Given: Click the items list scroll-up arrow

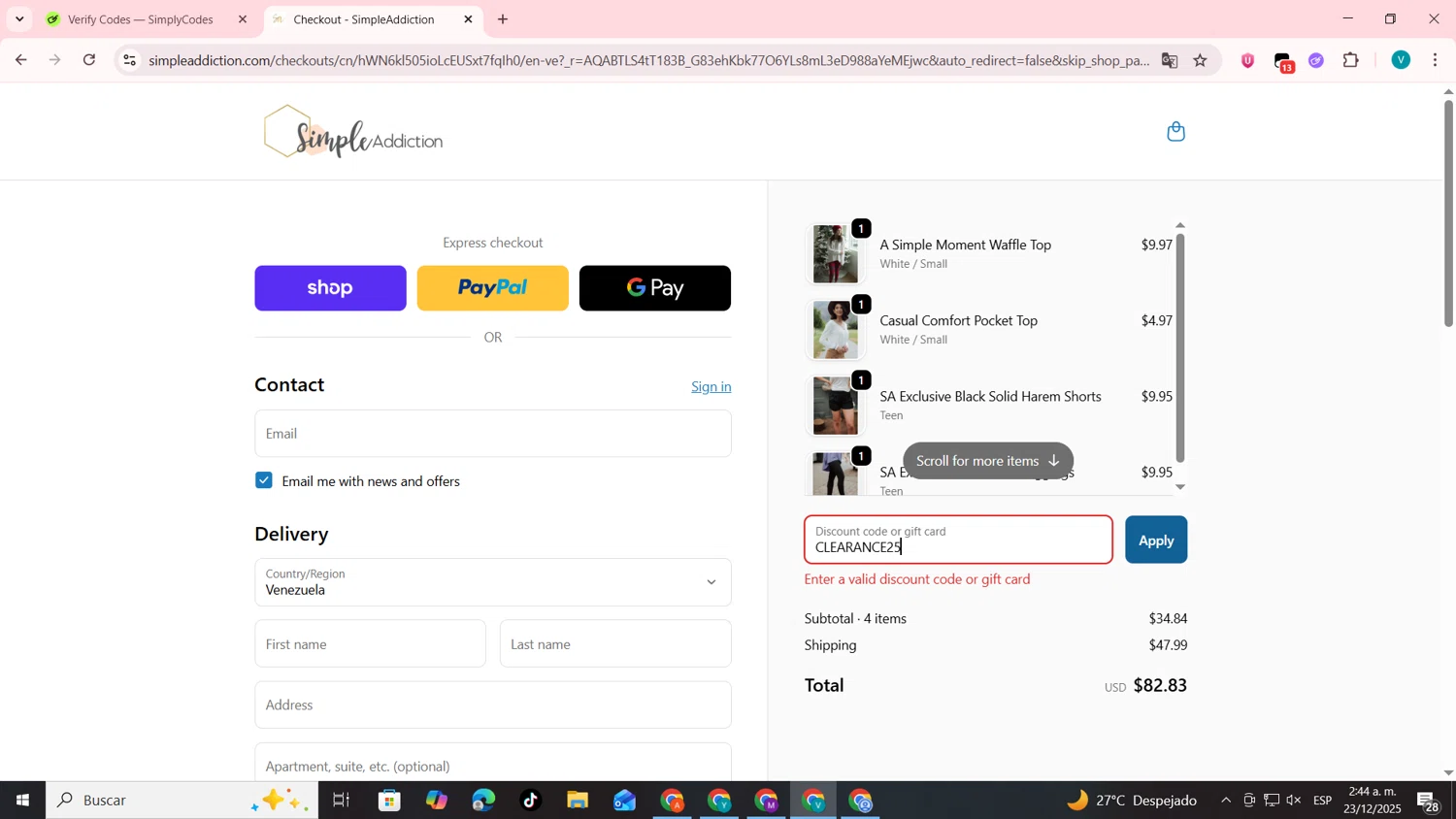Looking at the screenshot, I should pyautogui.click(x=1180, y=225).
